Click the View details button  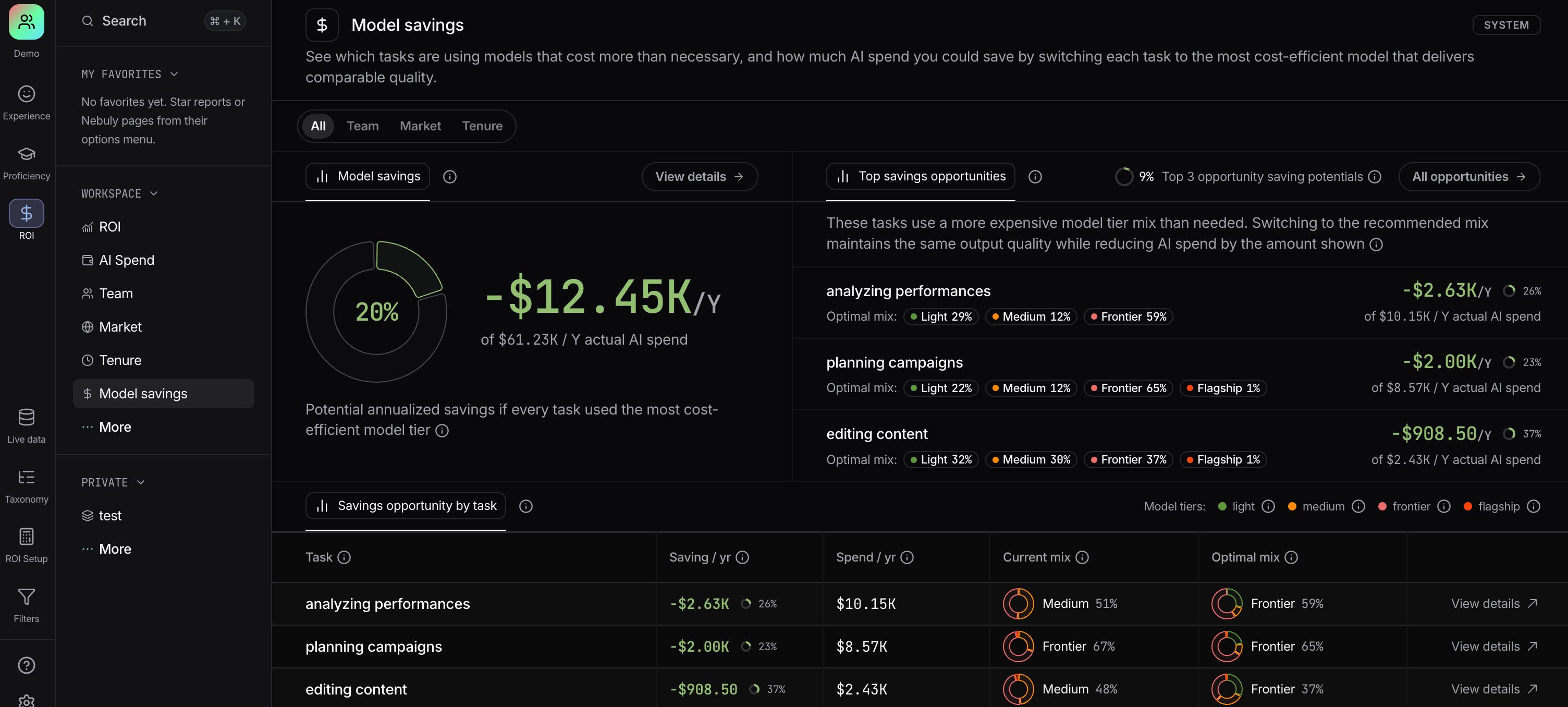point(700,177)
